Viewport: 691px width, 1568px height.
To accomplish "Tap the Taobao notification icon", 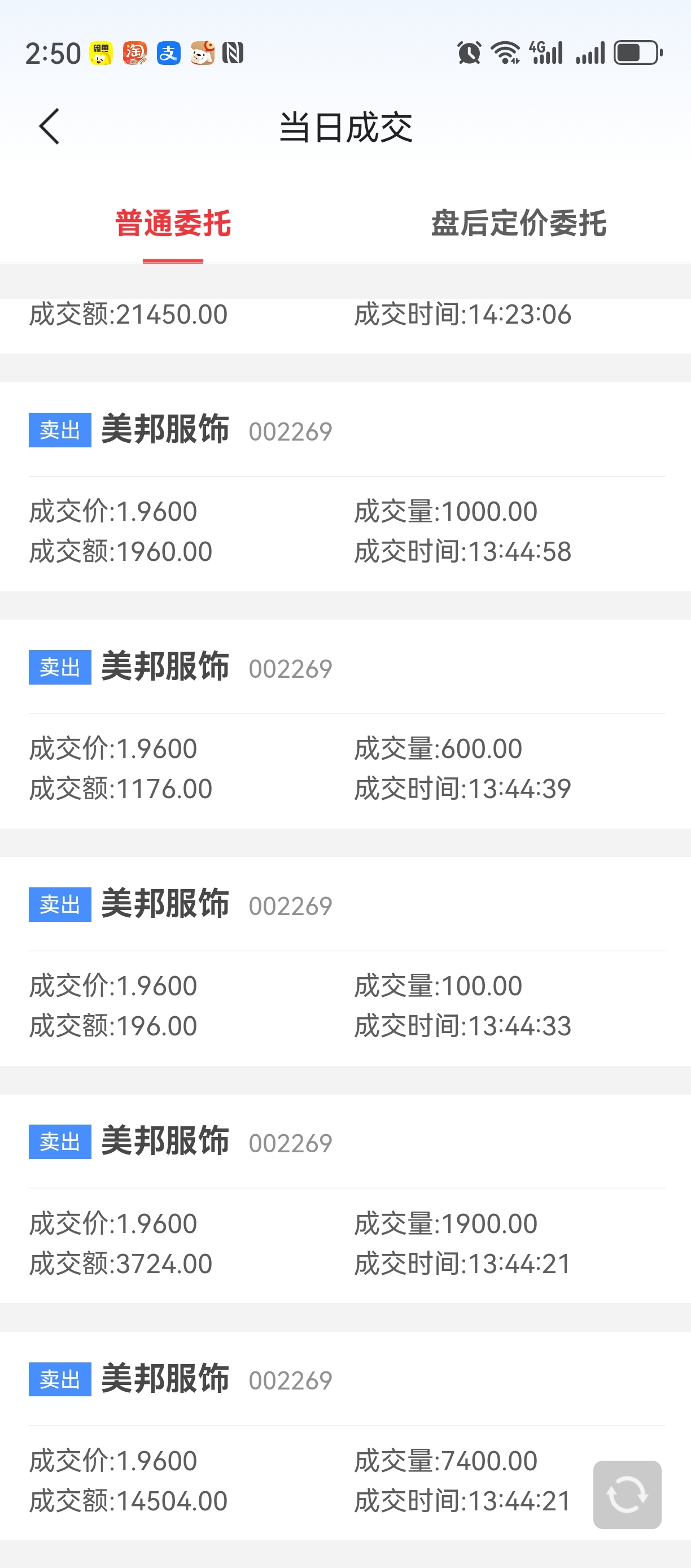I will (x=135, y=53).
